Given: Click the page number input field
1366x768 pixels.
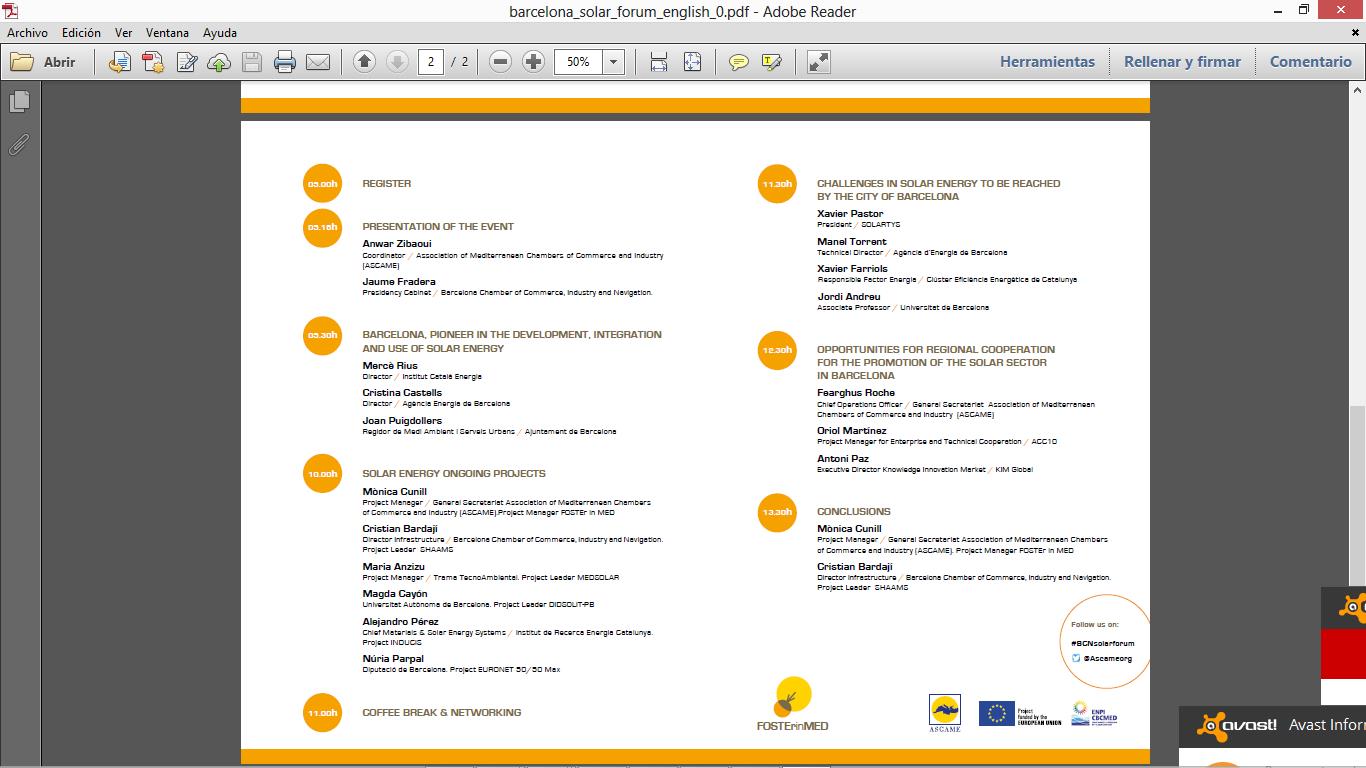Looking at the screenshot, I should point(431,62).
